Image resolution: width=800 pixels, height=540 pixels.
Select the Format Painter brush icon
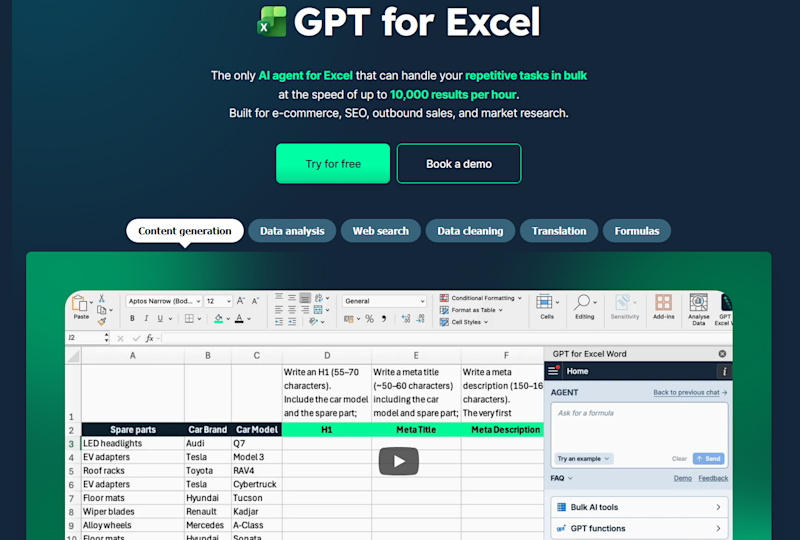click(102, 321)
